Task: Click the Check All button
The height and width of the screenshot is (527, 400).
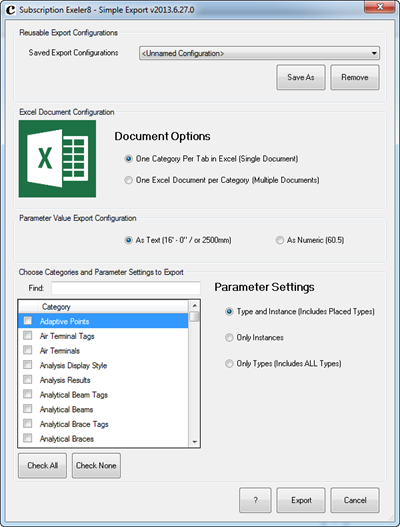Action: 42,465
